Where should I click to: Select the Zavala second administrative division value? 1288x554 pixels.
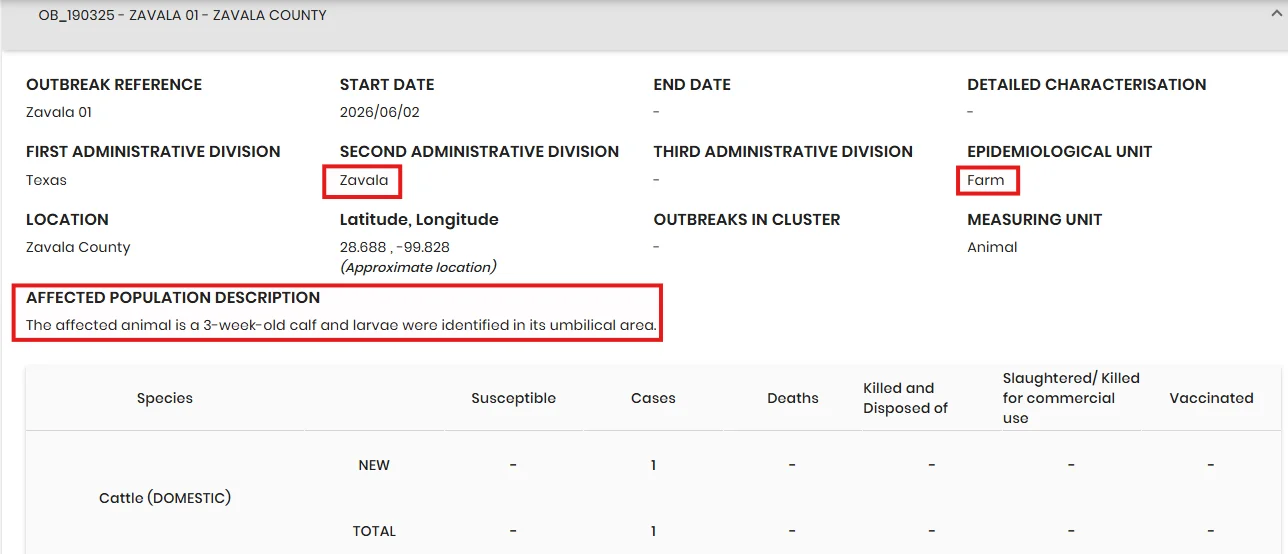pos(364,180)
